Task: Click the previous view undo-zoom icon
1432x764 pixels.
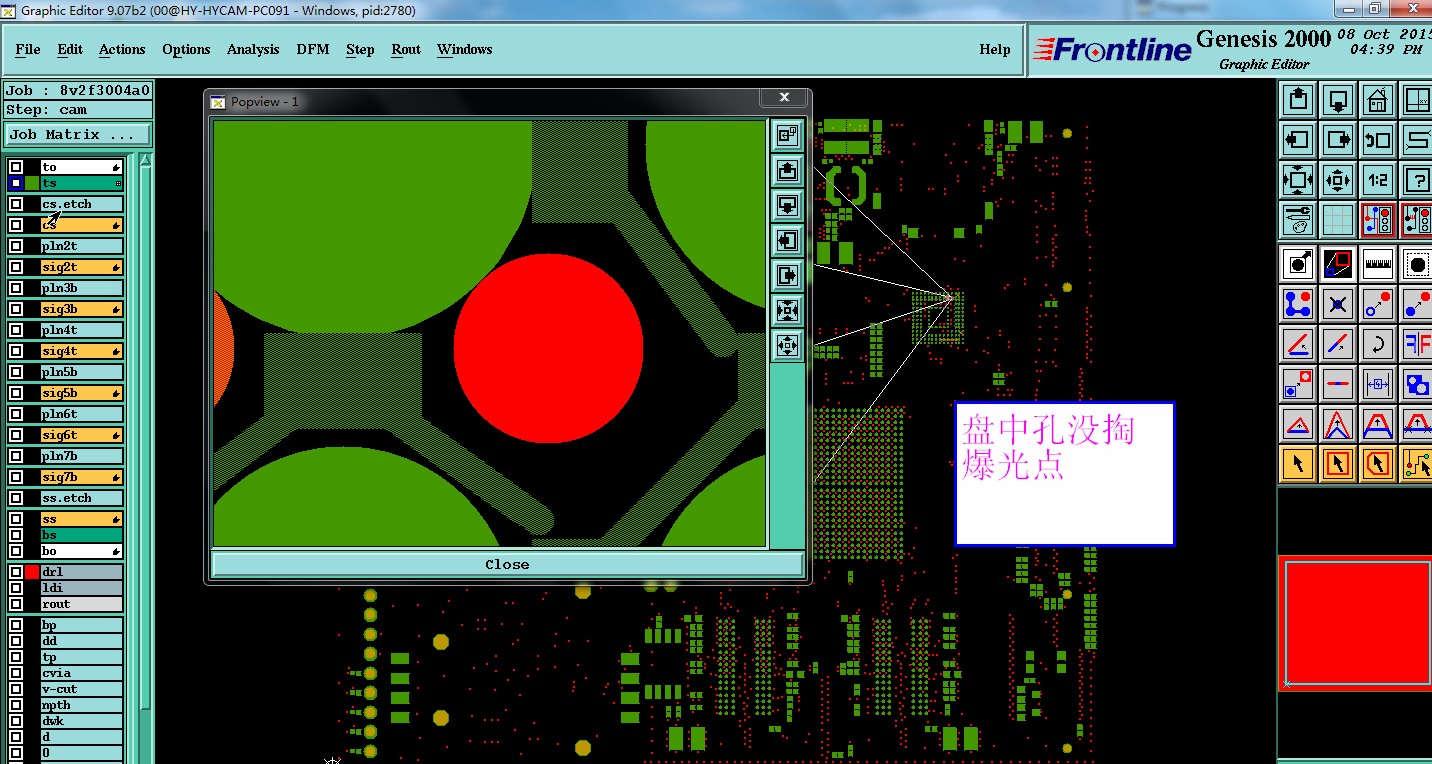Action: 1378,140
